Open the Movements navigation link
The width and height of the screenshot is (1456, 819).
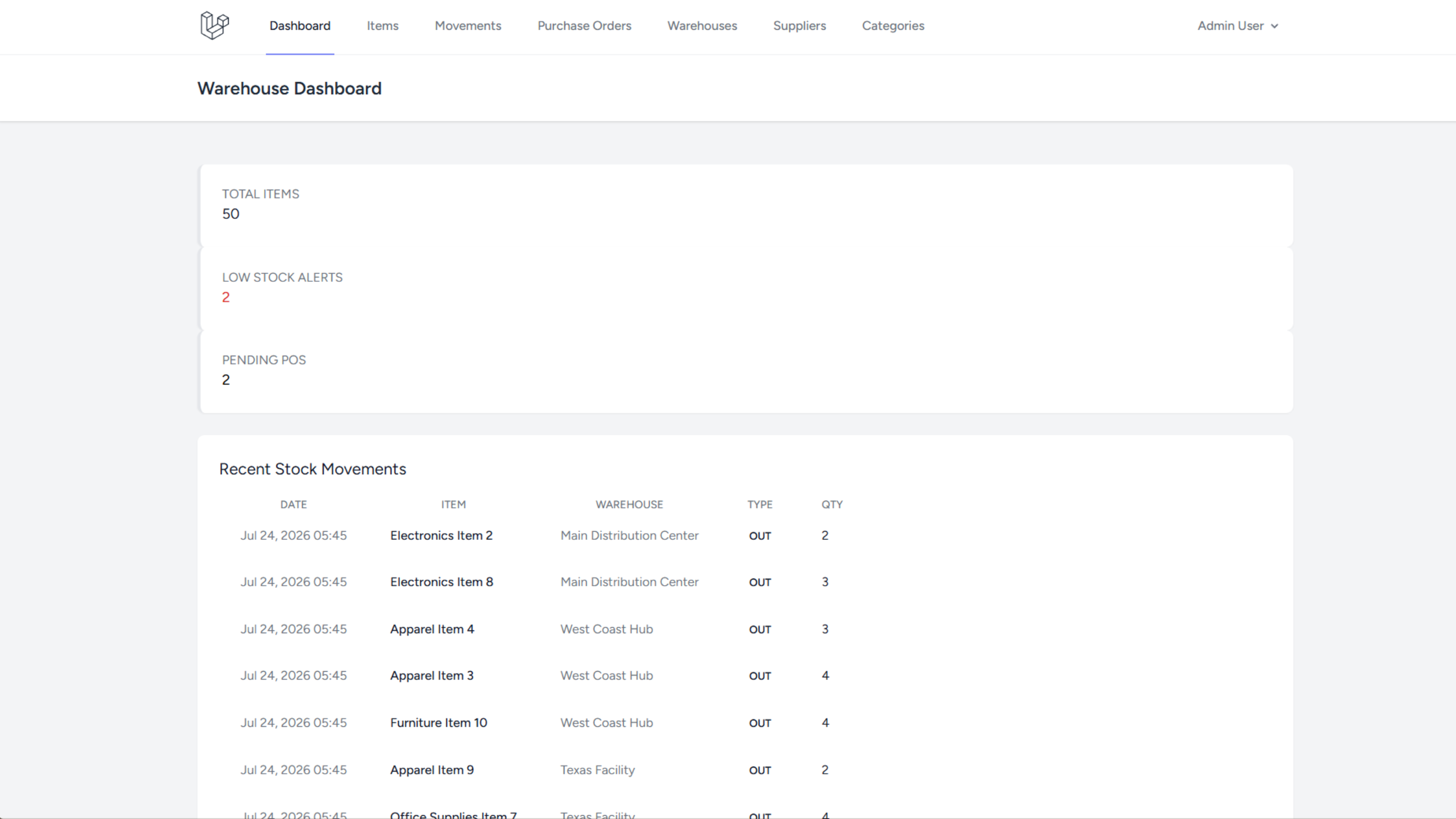point(468,26)
